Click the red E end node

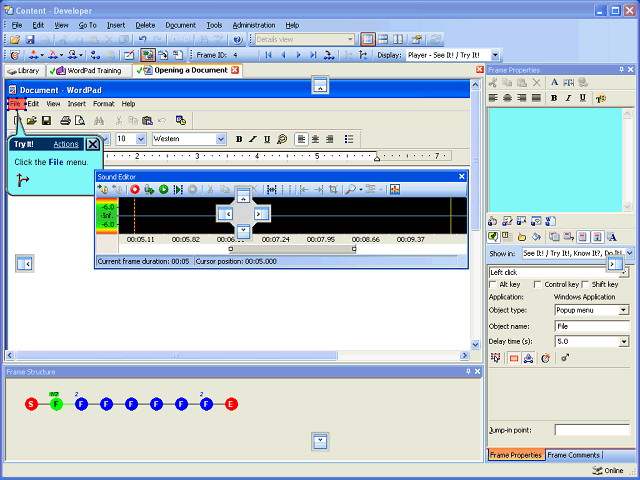pos(231,404)
